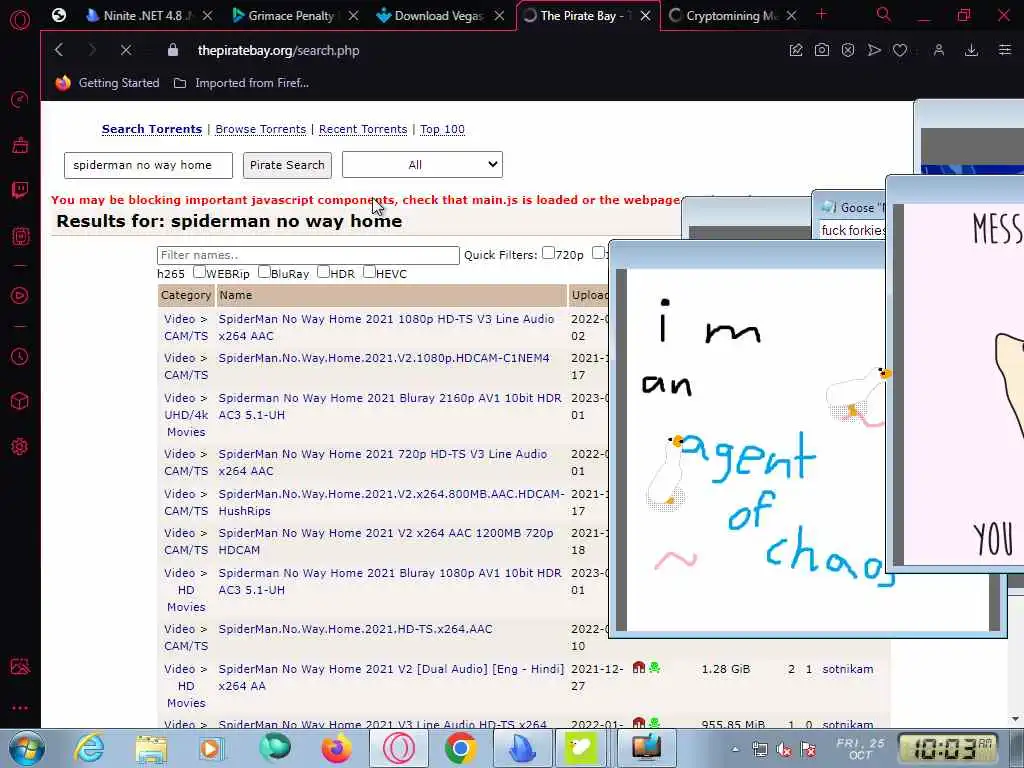1024x768 pixels.
Task: Open Spiderman Bluray 2160p AV1 torrent link
Action: (390, 406)
